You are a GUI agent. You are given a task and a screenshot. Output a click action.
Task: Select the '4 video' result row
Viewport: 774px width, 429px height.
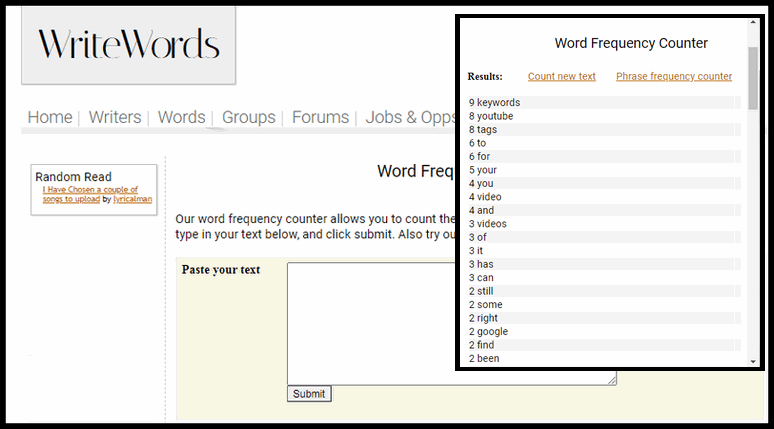[x=604, y=197]
